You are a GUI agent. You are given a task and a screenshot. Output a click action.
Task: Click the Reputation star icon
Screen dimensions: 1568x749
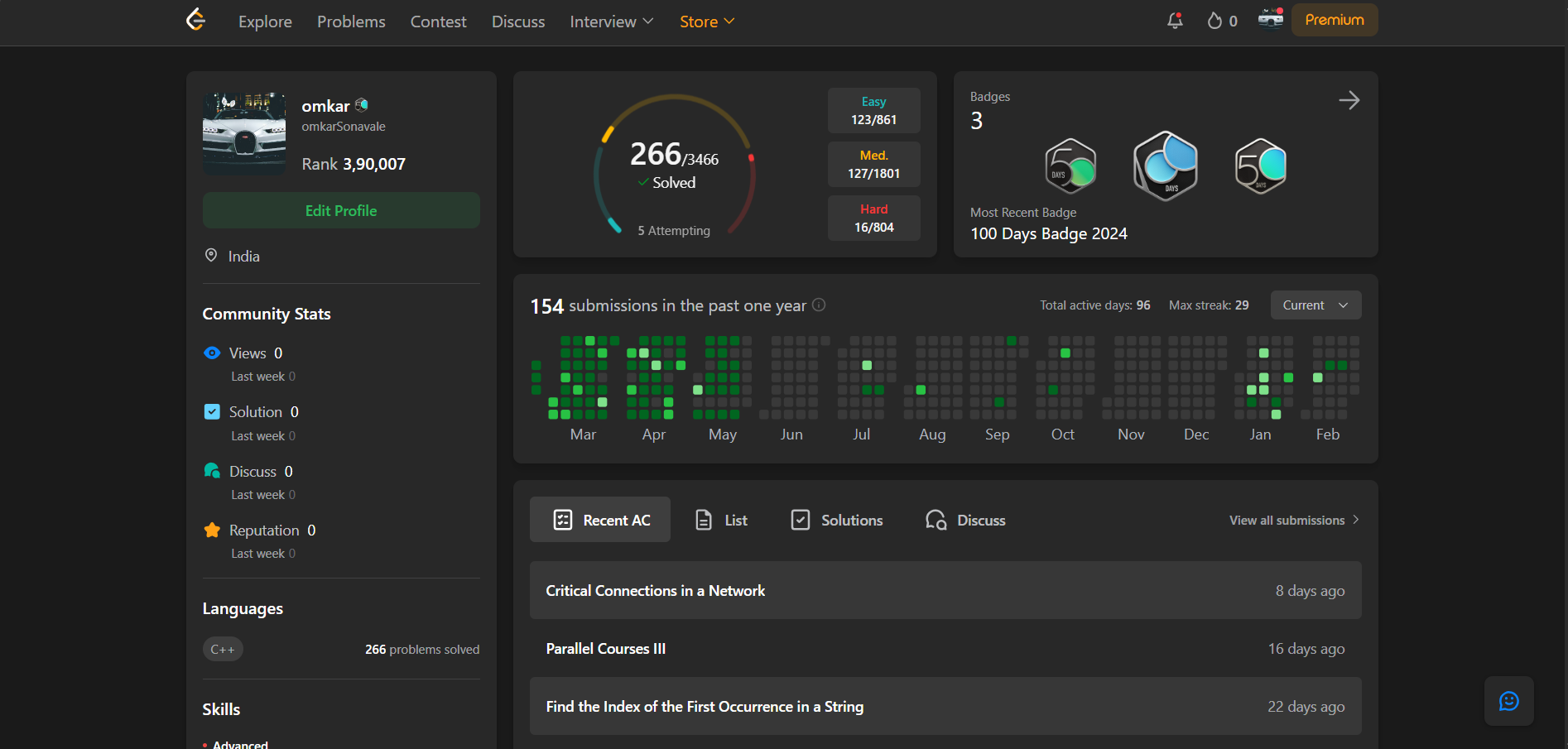click(212, 530)
